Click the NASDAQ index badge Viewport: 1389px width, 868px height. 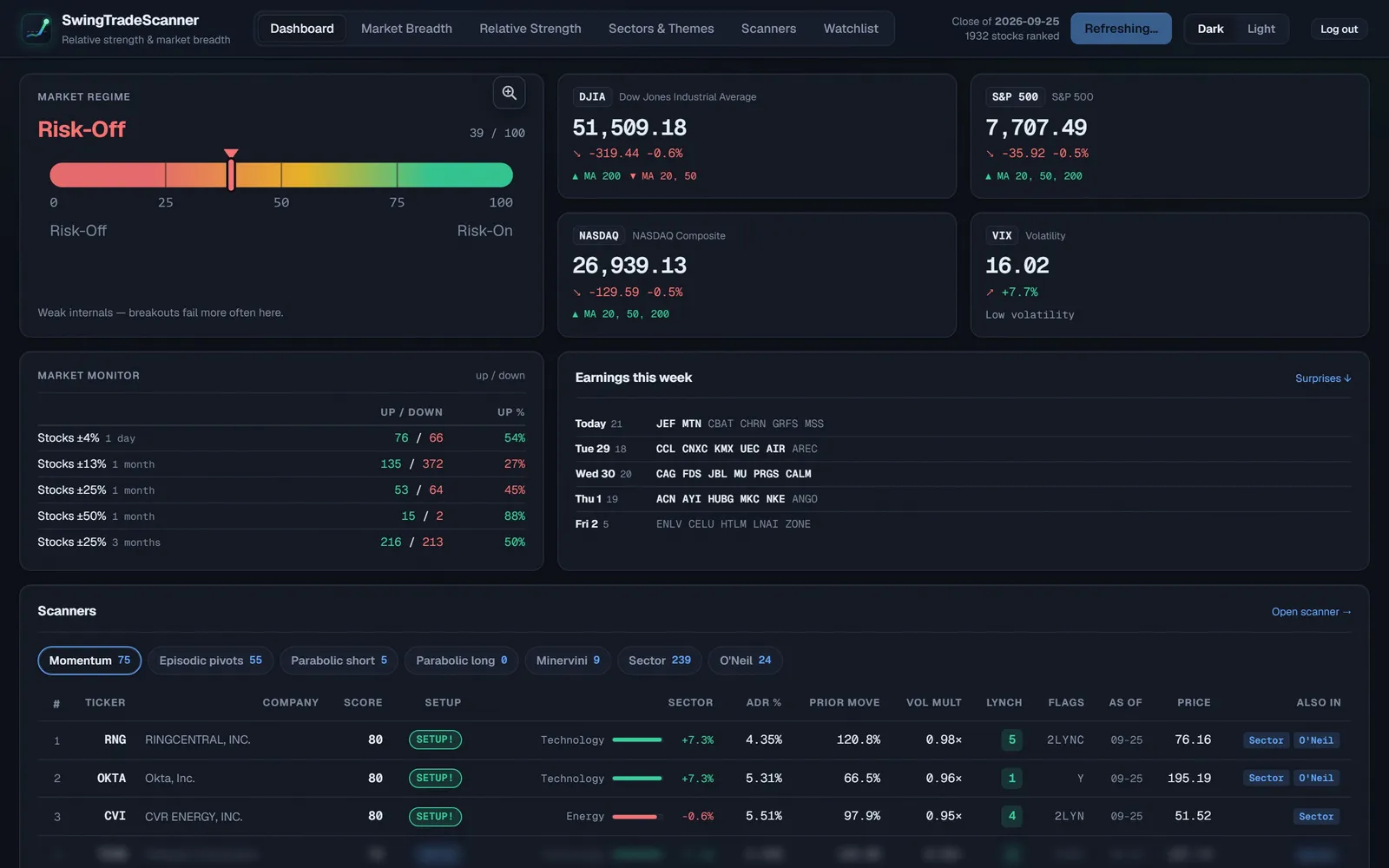pos(599,236)
